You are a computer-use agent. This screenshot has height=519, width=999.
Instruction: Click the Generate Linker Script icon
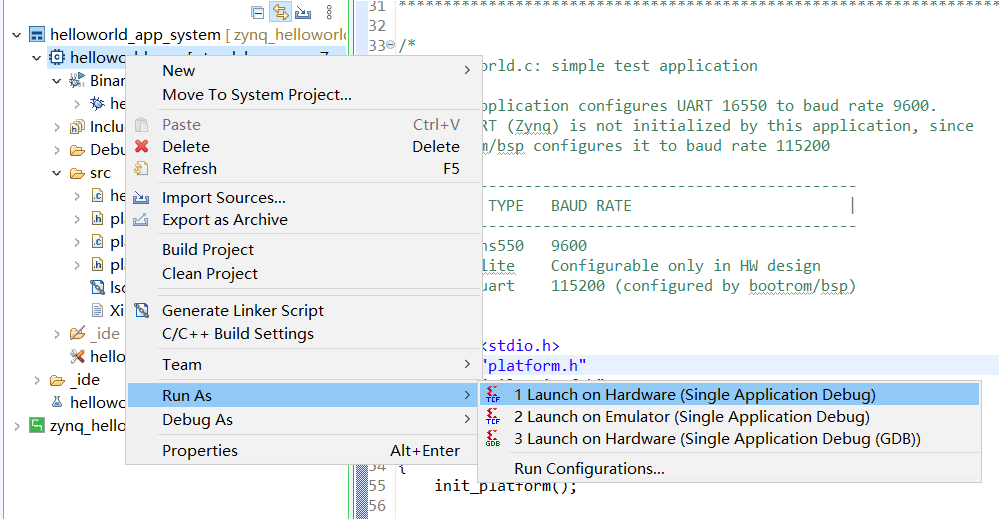coord(141,310)
